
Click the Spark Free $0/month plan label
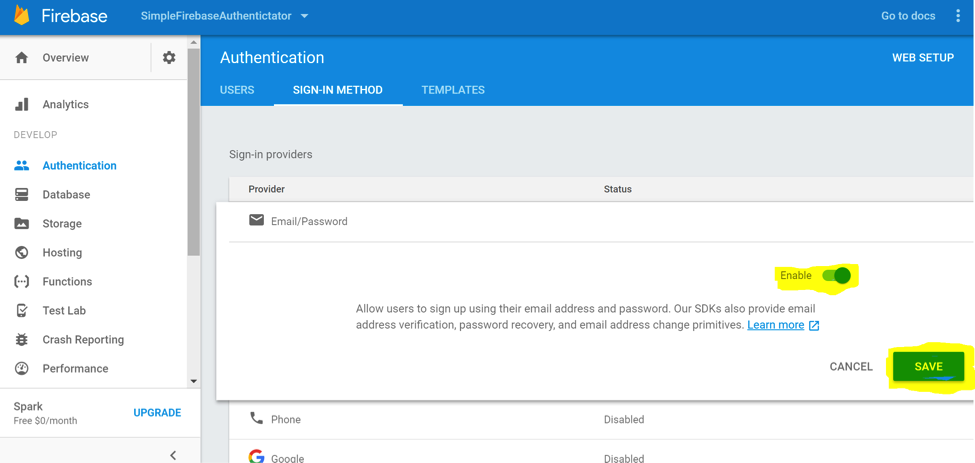pyautogui.click(x=45, y=413)
